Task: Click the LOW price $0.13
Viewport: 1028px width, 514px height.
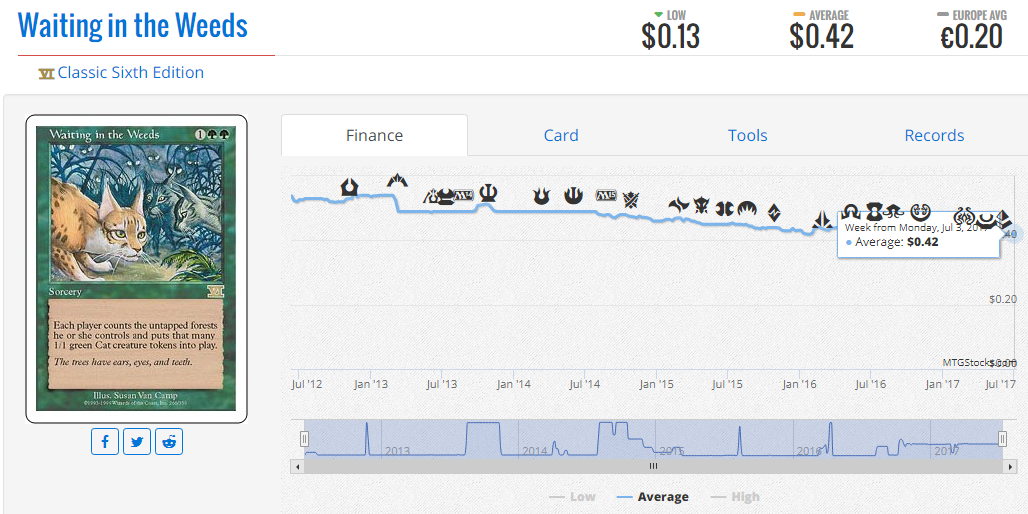Action: [x=671, y=36]
